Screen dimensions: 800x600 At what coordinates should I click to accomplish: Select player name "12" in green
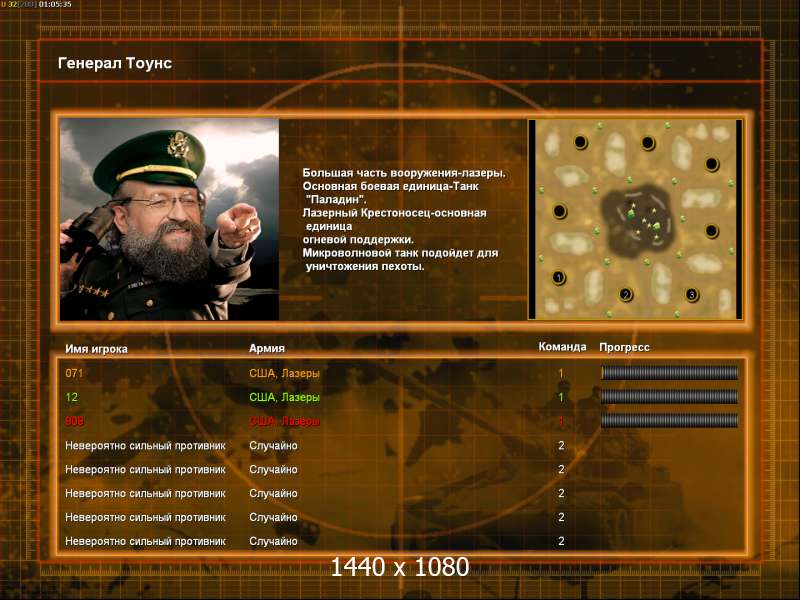(71, 397)
